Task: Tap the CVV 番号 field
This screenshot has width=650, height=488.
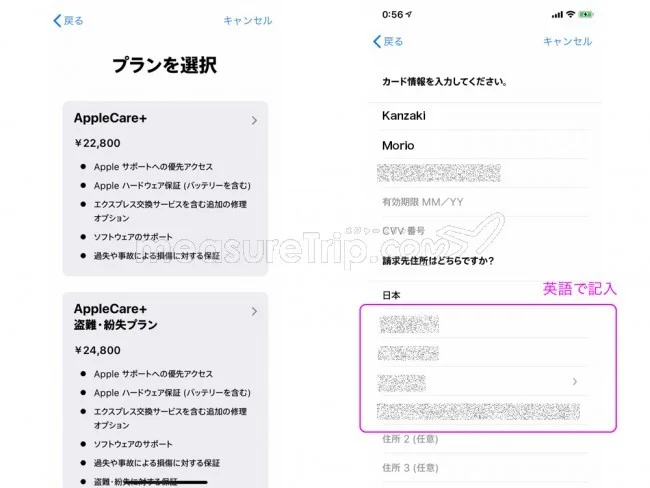Action: (485, 231)
